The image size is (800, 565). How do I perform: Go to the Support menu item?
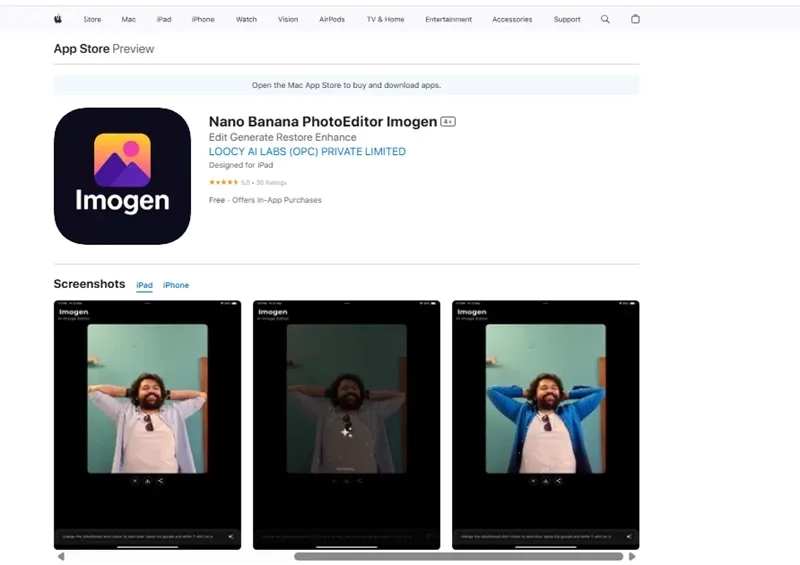tap(567, 19)
